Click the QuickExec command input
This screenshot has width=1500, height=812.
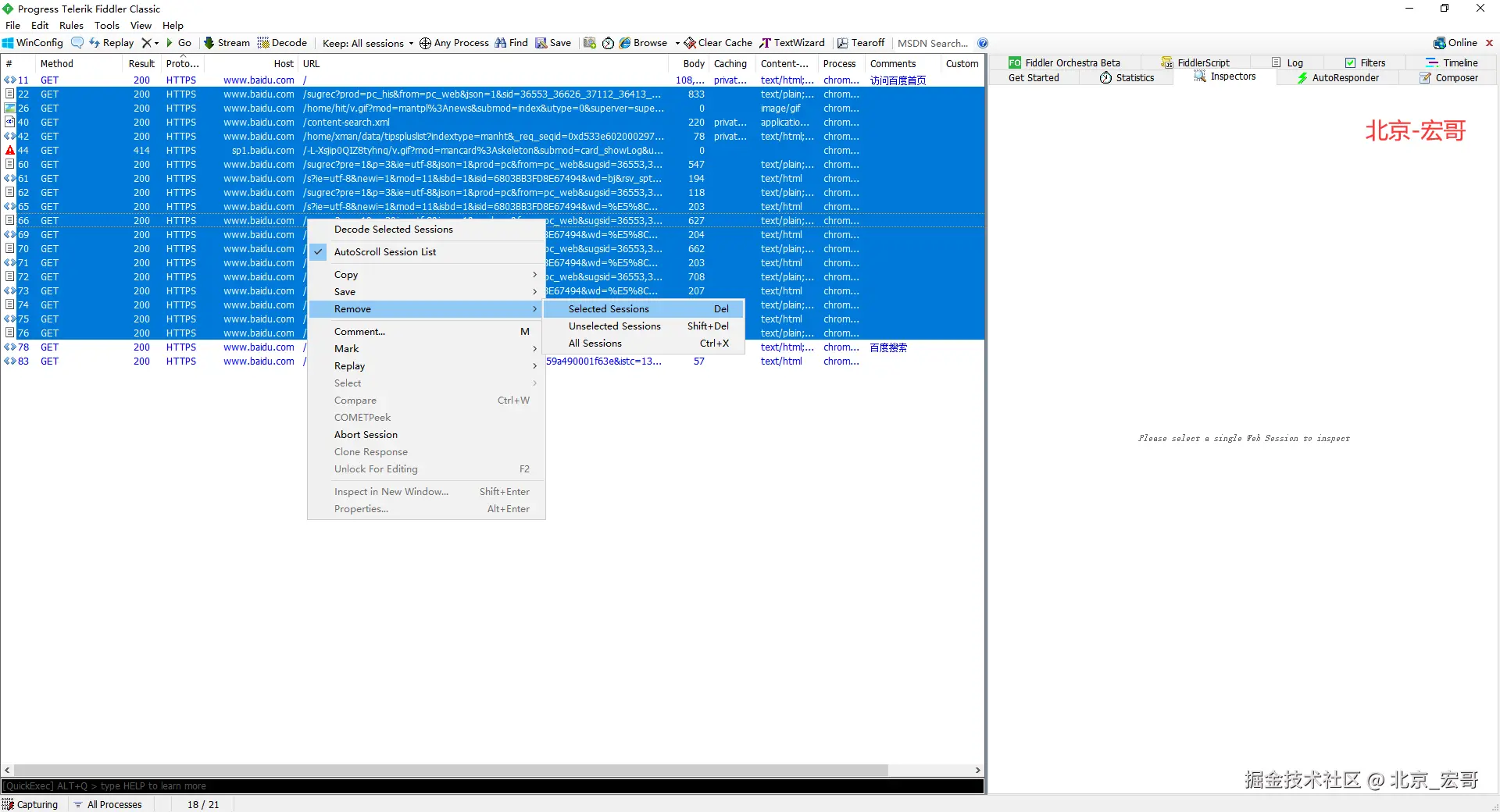[492, 786]
